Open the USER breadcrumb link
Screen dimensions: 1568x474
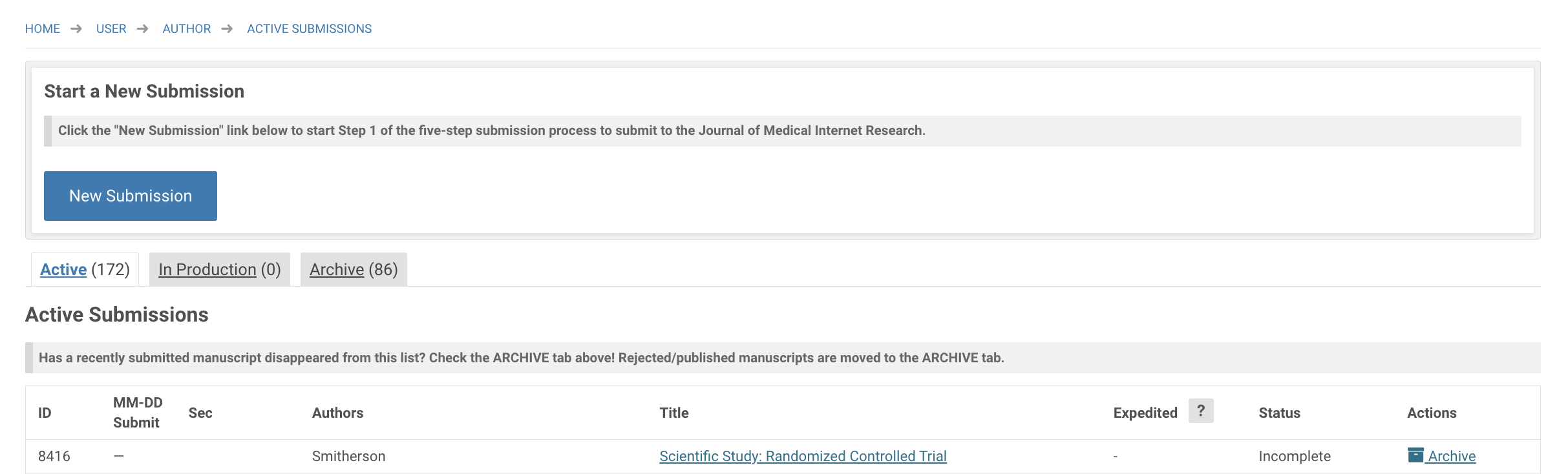pos(111,29)
